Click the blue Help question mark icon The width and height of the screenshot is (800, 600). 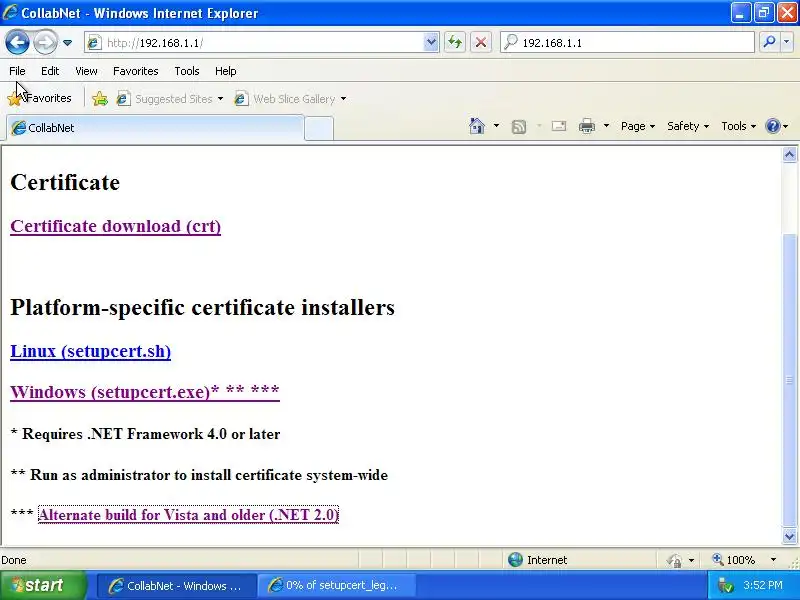(x=773, y=126)
